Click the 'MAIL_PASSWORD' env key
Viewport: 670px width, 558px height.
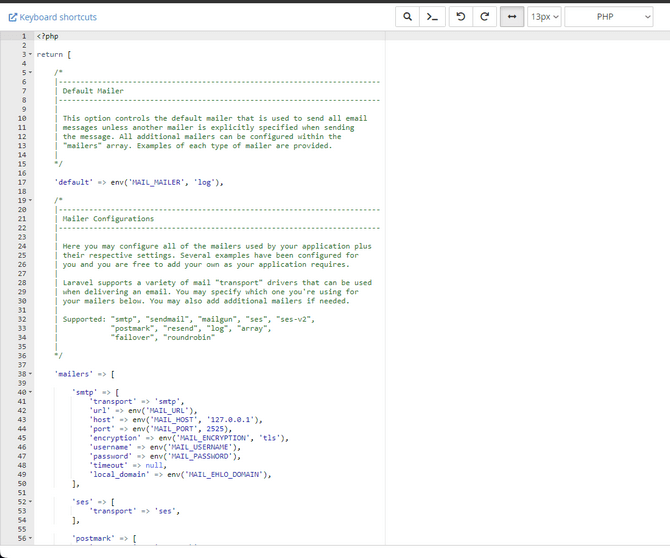coord(200,456)
